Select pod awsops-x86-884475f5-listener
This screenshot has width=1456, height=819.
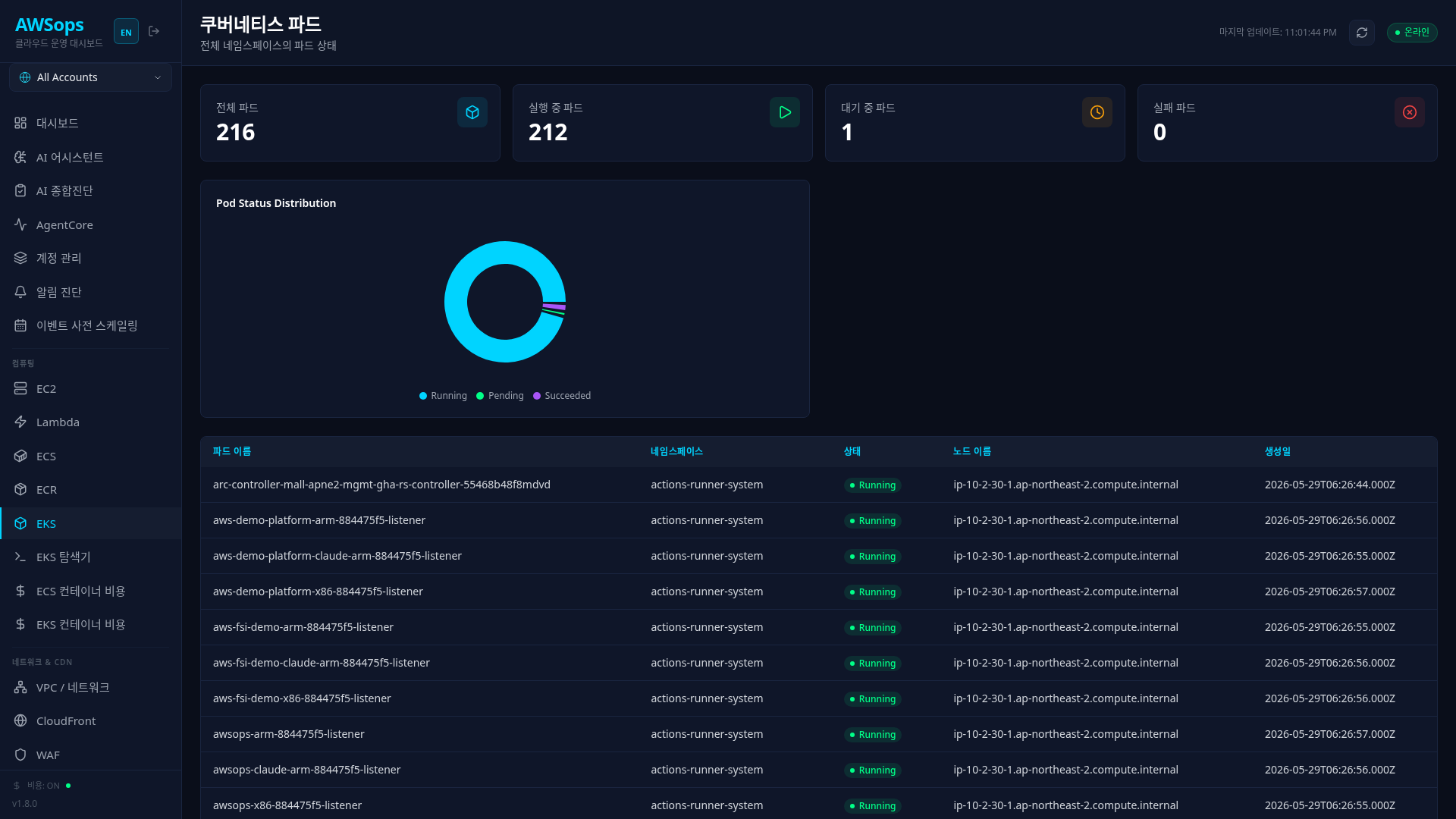click(x=819, y=804)
